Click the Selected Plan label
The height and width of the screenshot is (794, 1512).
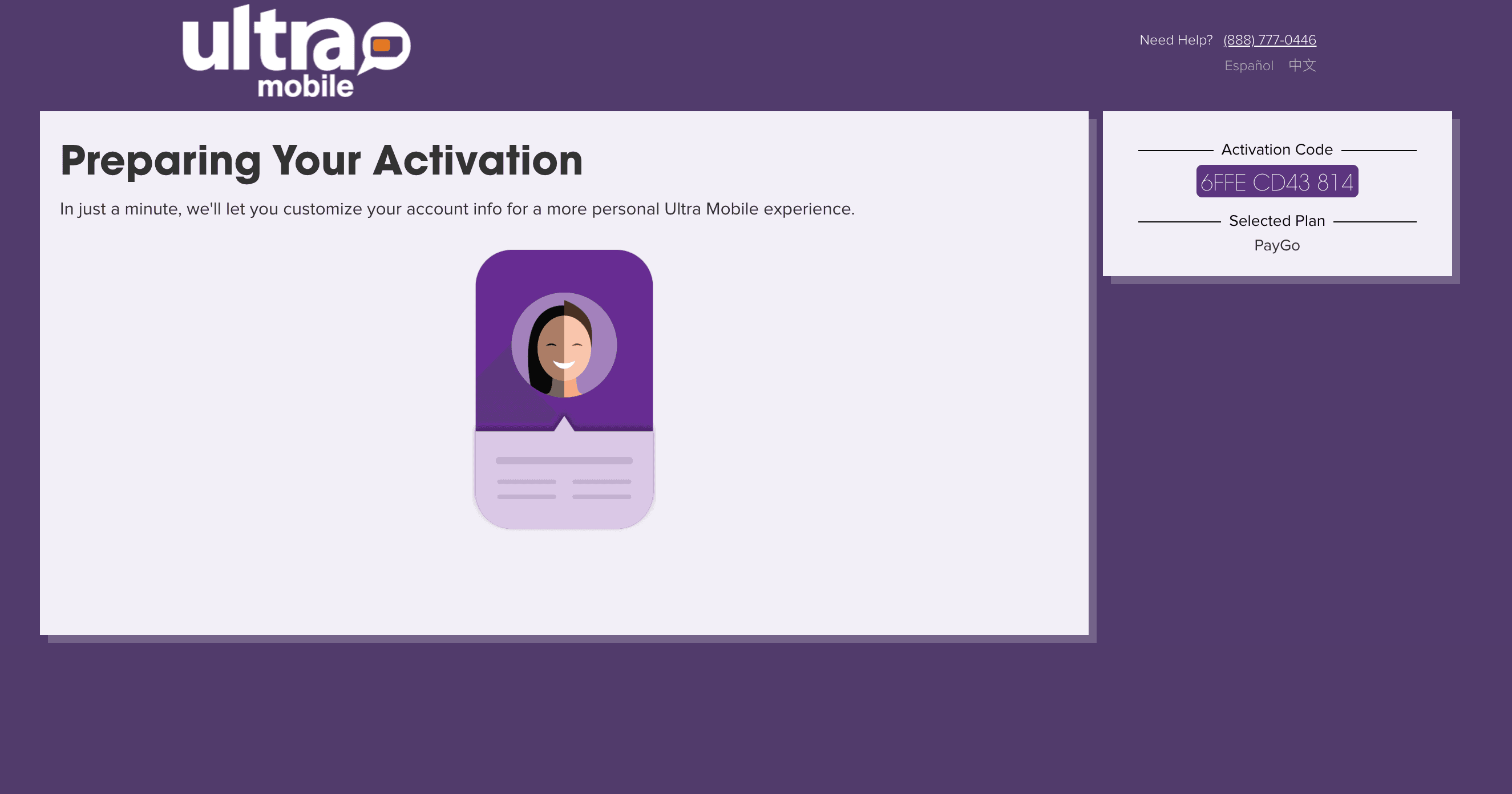1277,221
